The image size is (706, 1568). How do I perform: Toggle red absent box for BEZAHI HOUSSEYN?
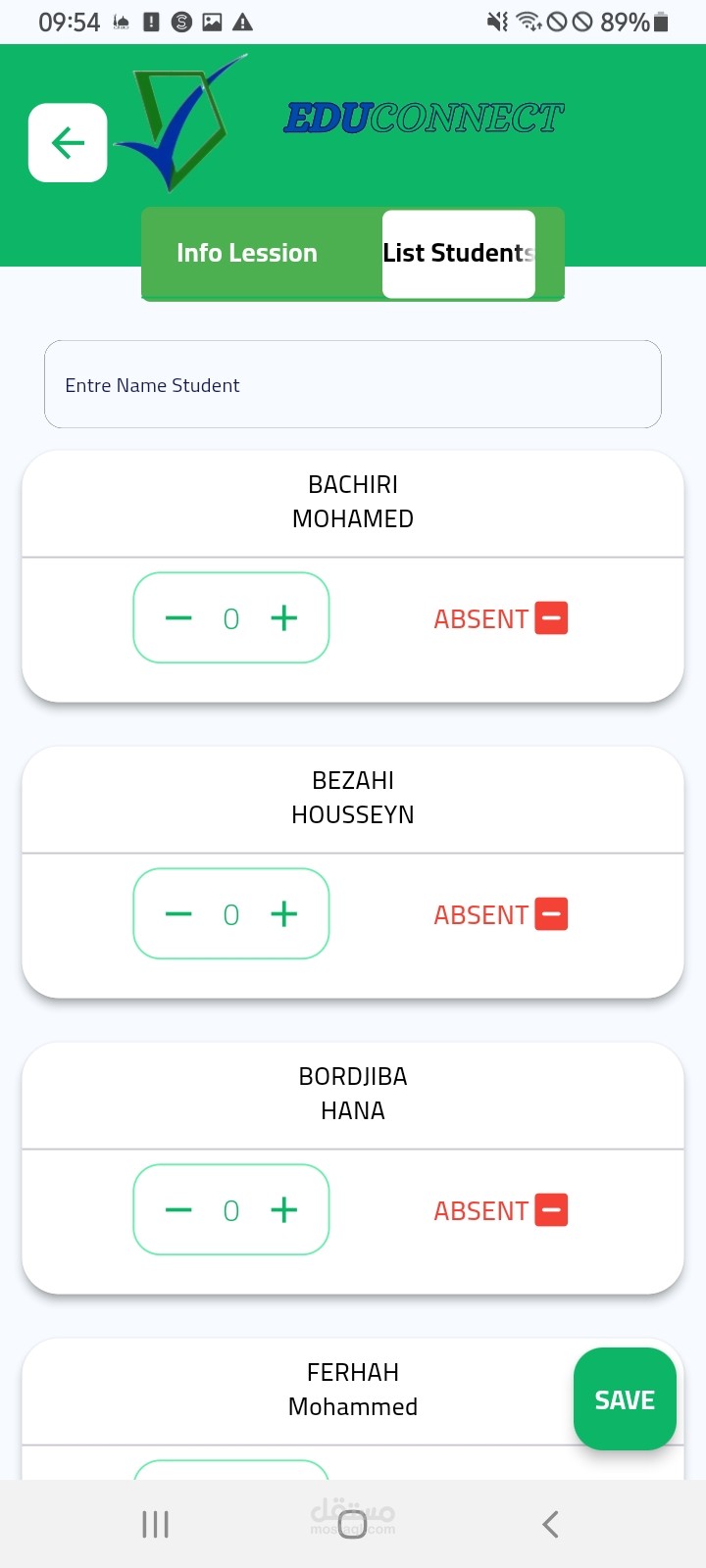pos(551,914)
